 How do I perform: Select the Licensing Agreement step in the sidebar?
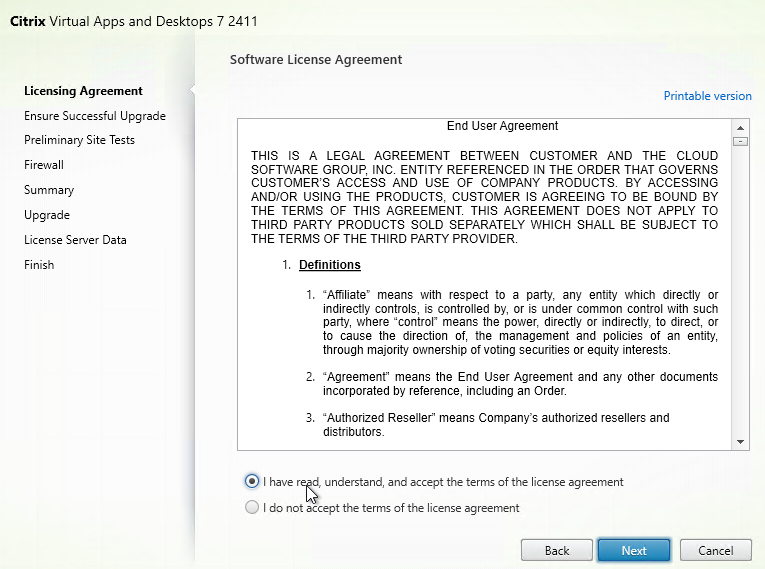83,91
